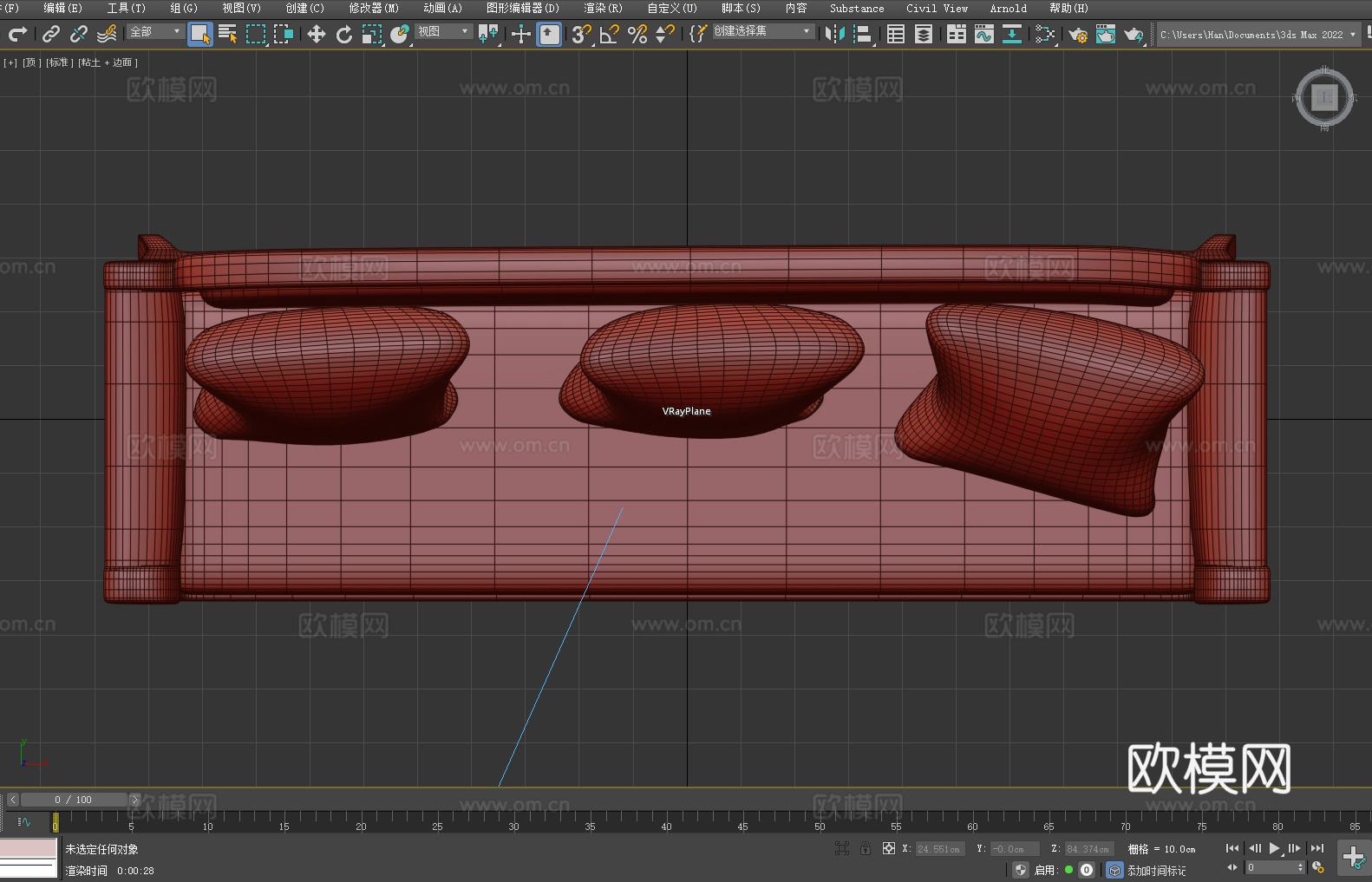Open the 全部 selection filter dropdown

click(x=156, y=31)
